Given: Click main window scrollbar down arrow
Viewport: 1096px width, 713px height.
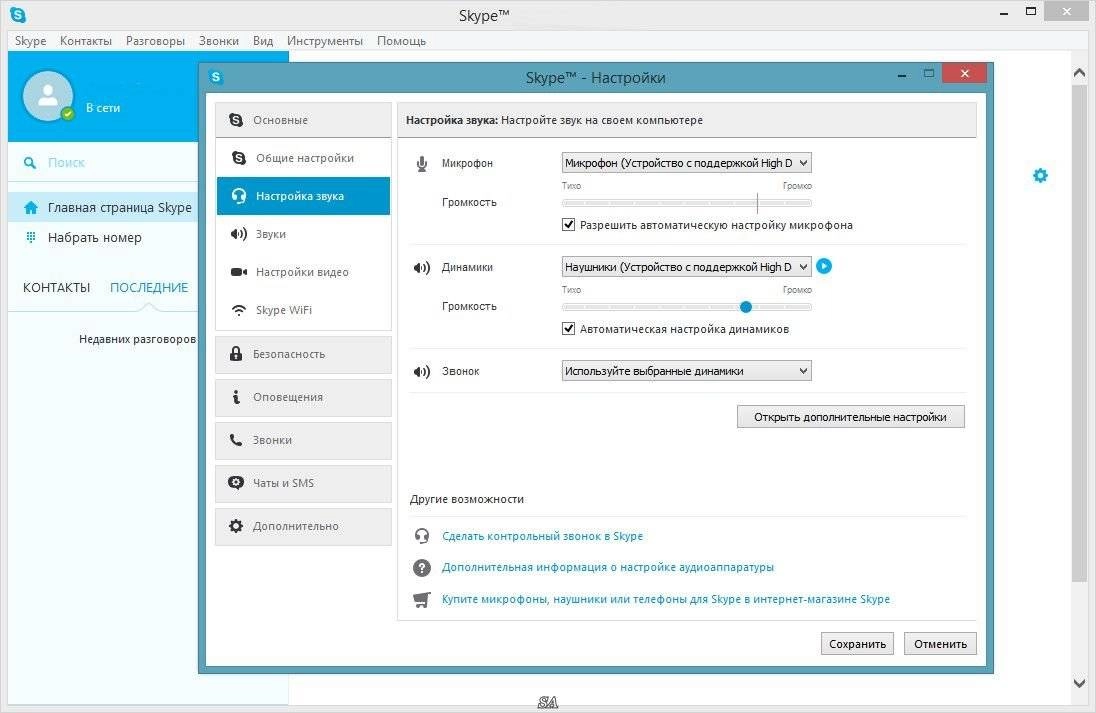Looking at the screenshot, I should [1079, 683].
